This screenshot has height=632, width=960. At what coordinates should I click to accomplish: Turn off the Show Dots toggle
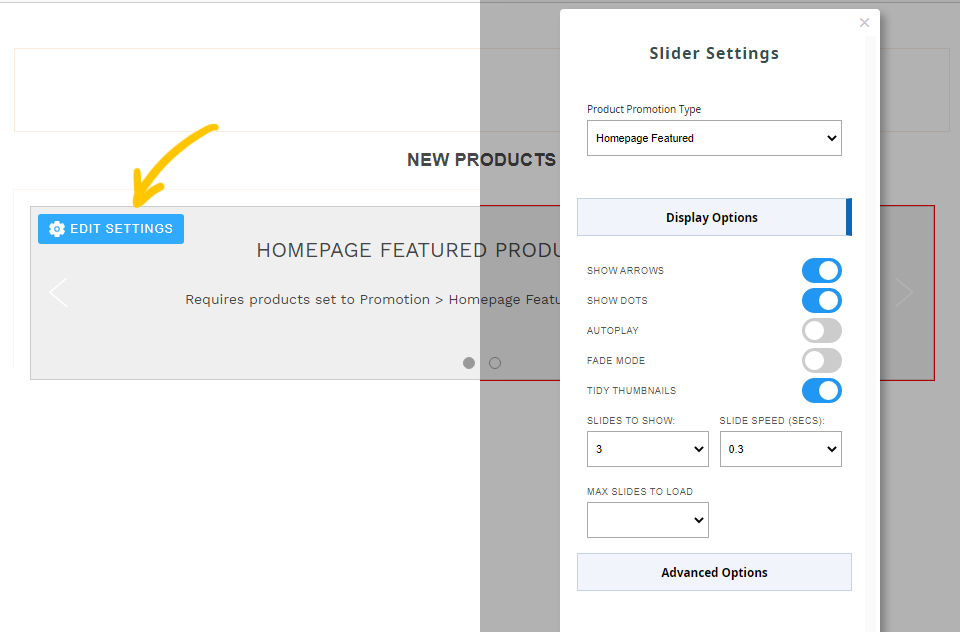821,301
